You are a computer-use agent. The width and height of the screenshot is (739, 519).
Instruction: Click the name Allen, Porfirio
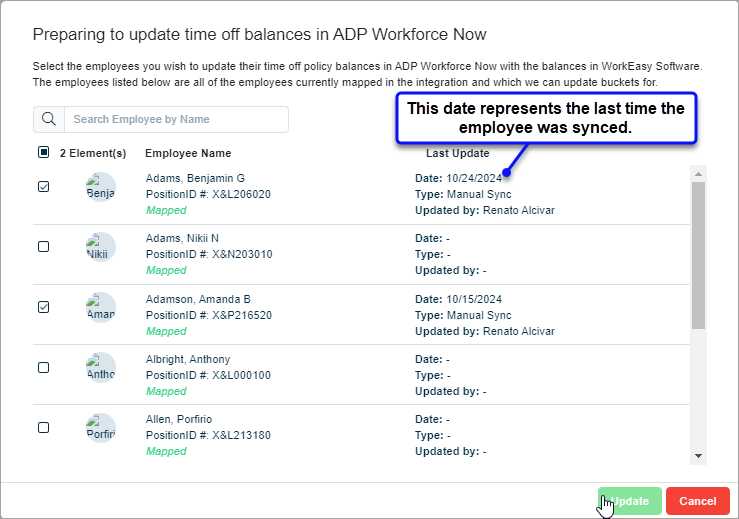pos(179,419)
